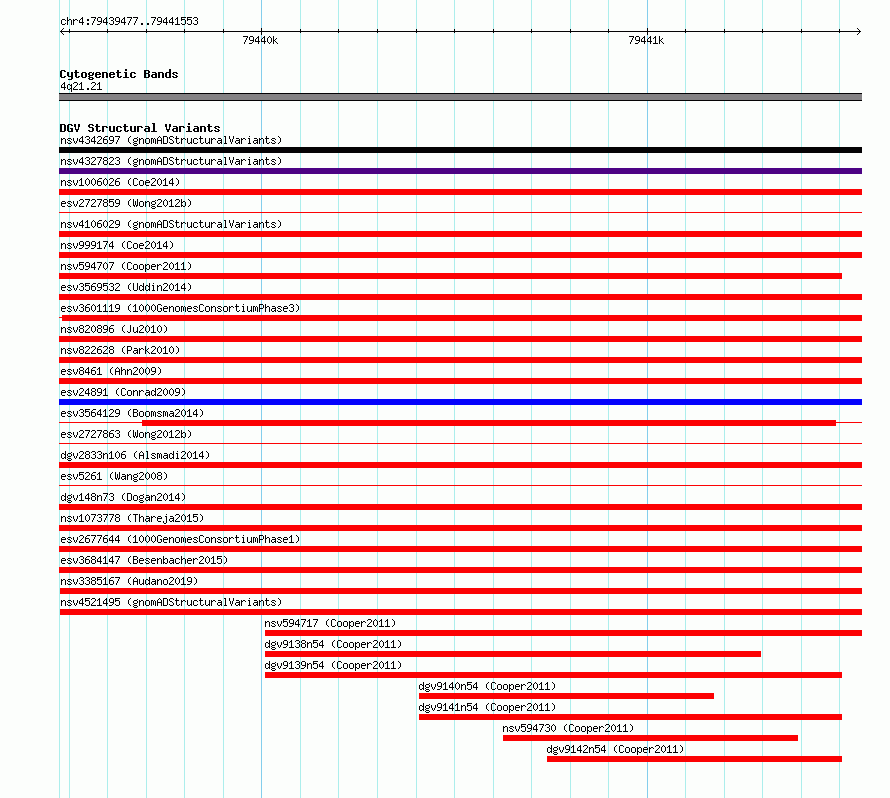Image resolution: width=890 pixels, height=798 pixels.
Task: Open the DGV Structural Variants track title
Action: 140,128
